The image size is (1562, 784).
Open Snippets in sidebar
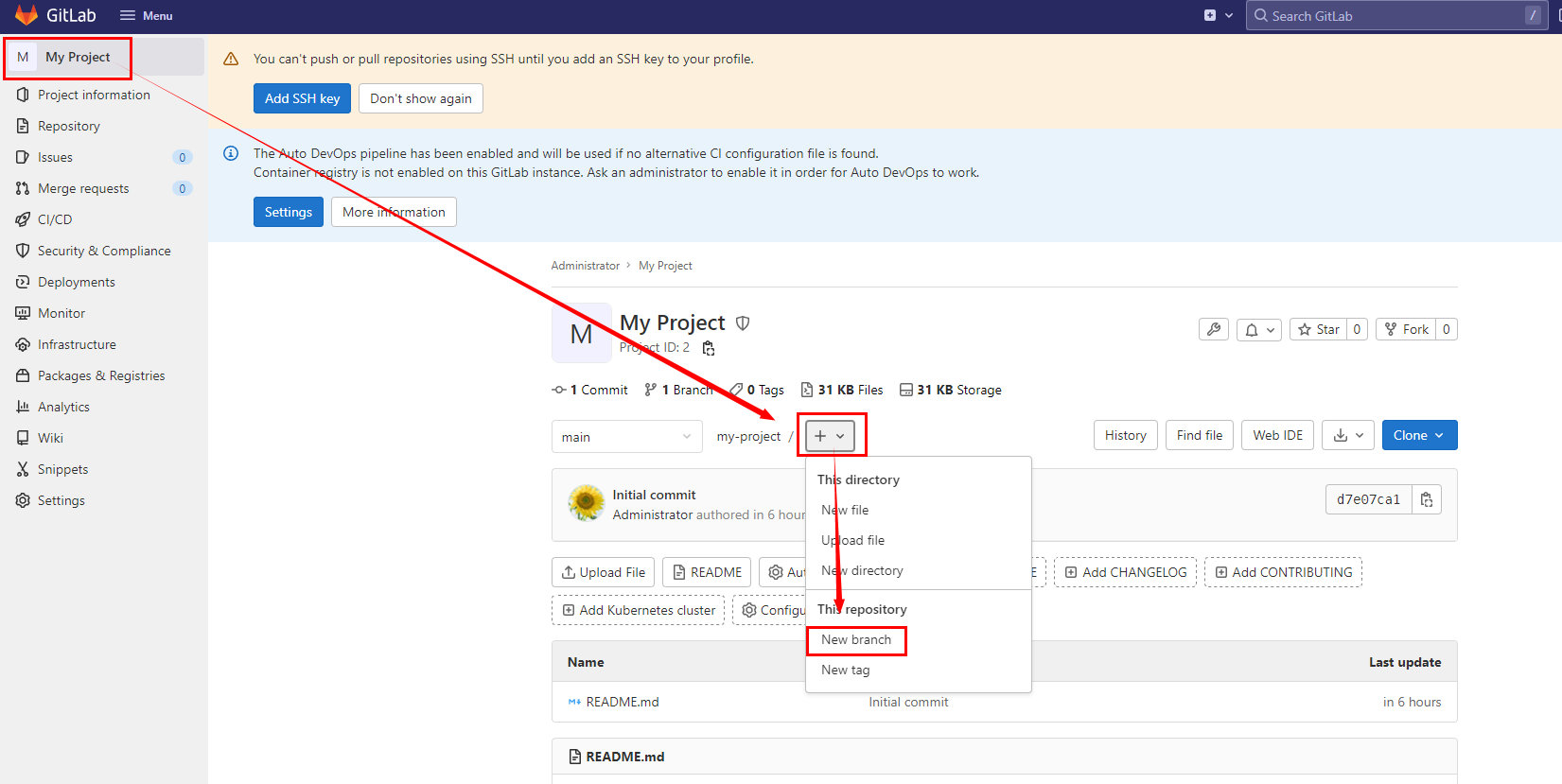point(62,469)
